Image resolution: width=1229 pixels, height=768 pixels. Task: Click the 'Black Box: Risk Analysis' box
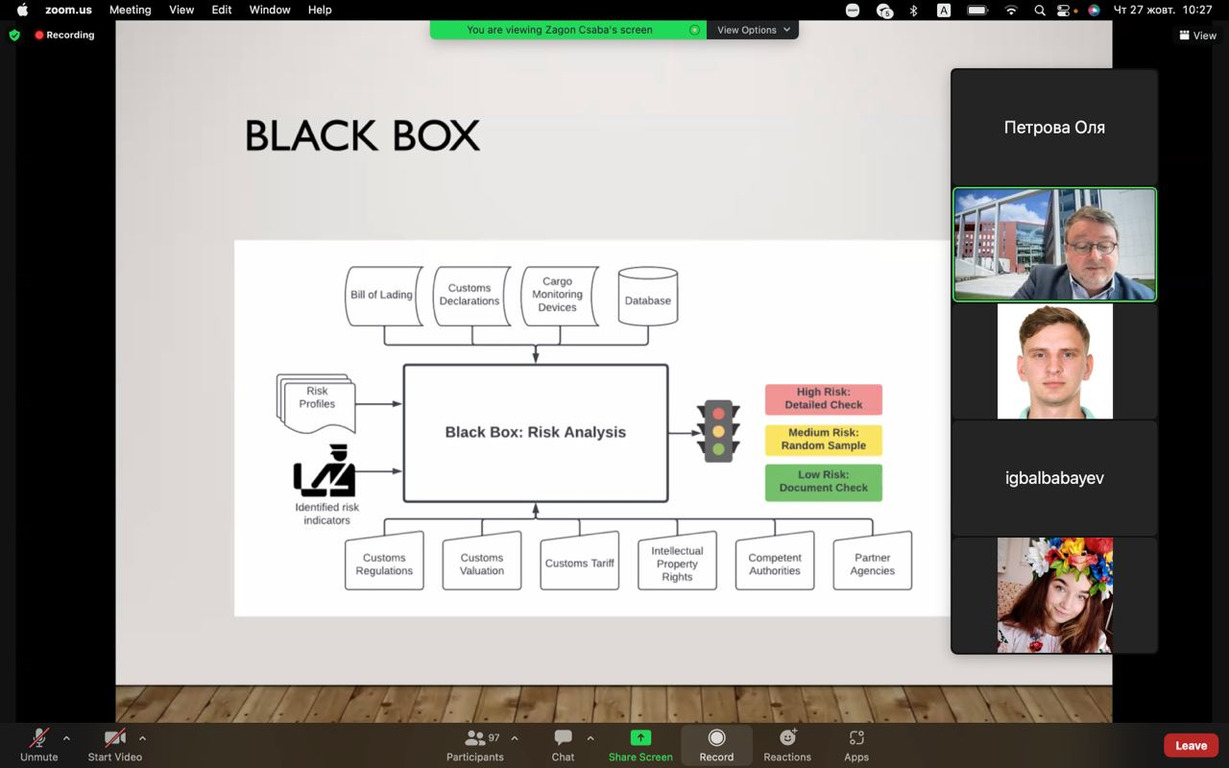(535, 433)
